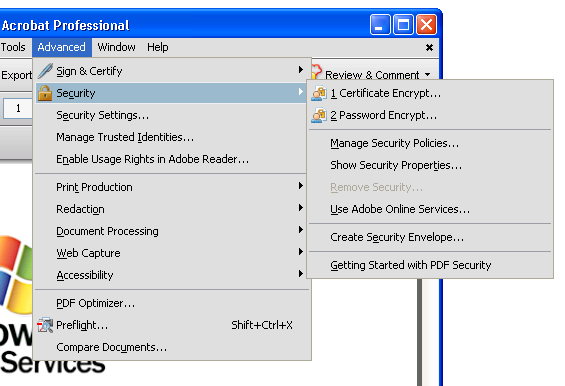Open Show Security Properties
The height and width of the screenshot is (386, 565).
click(x=430, y=165)
